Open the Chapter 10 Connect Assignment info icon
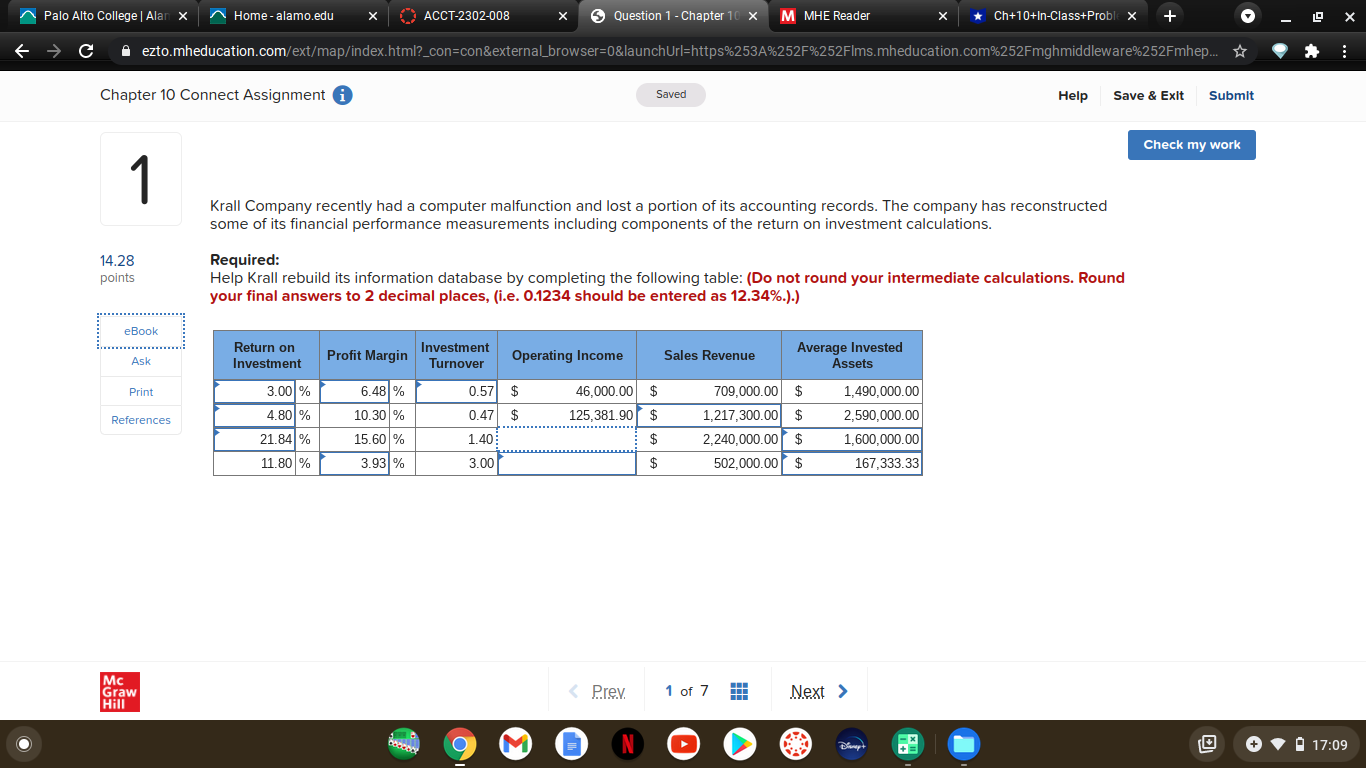The image size is (1366, 768). (x=344, y=95)
